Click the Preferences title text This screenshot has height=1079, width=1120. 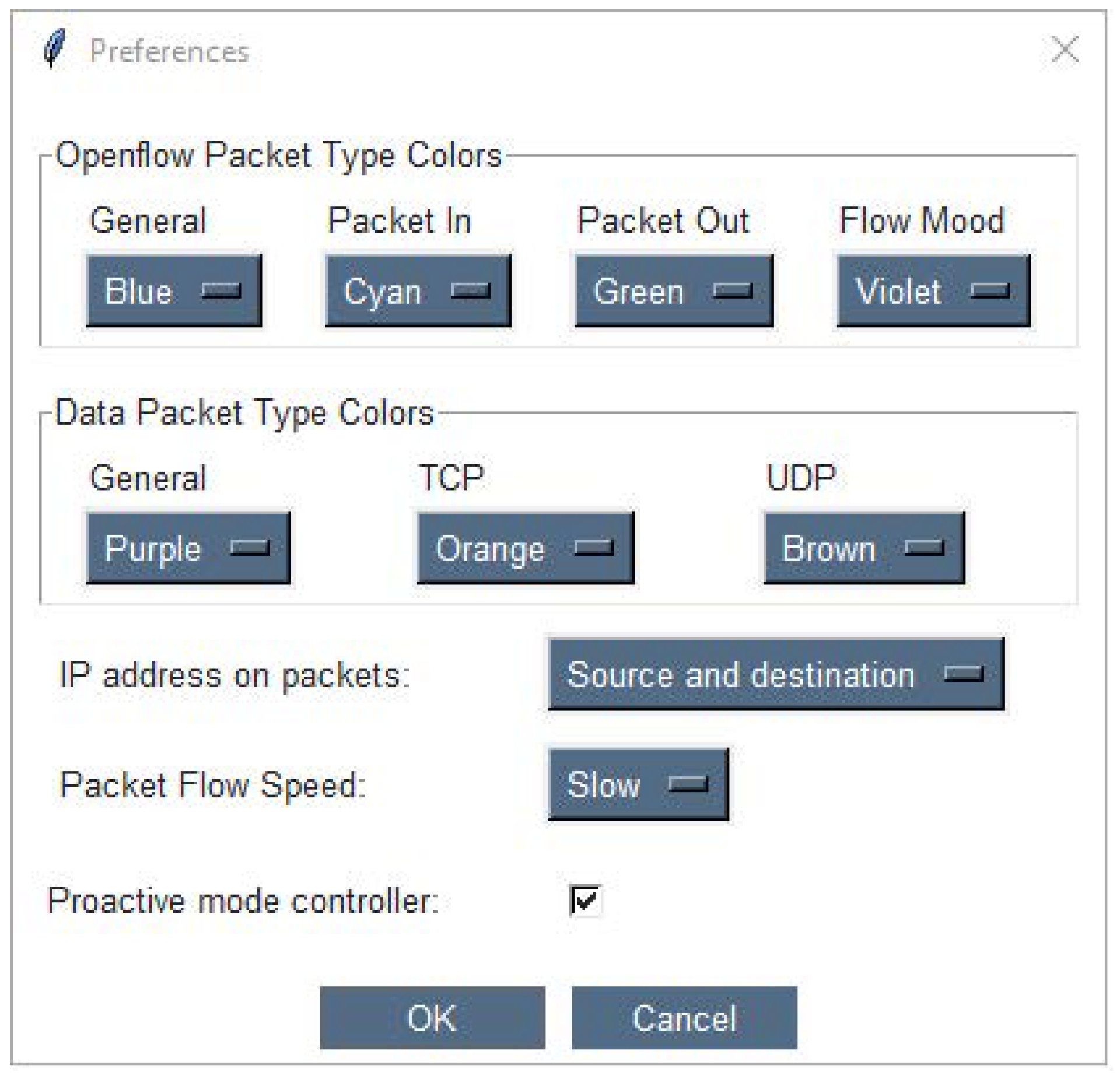(x=169, y=51)
